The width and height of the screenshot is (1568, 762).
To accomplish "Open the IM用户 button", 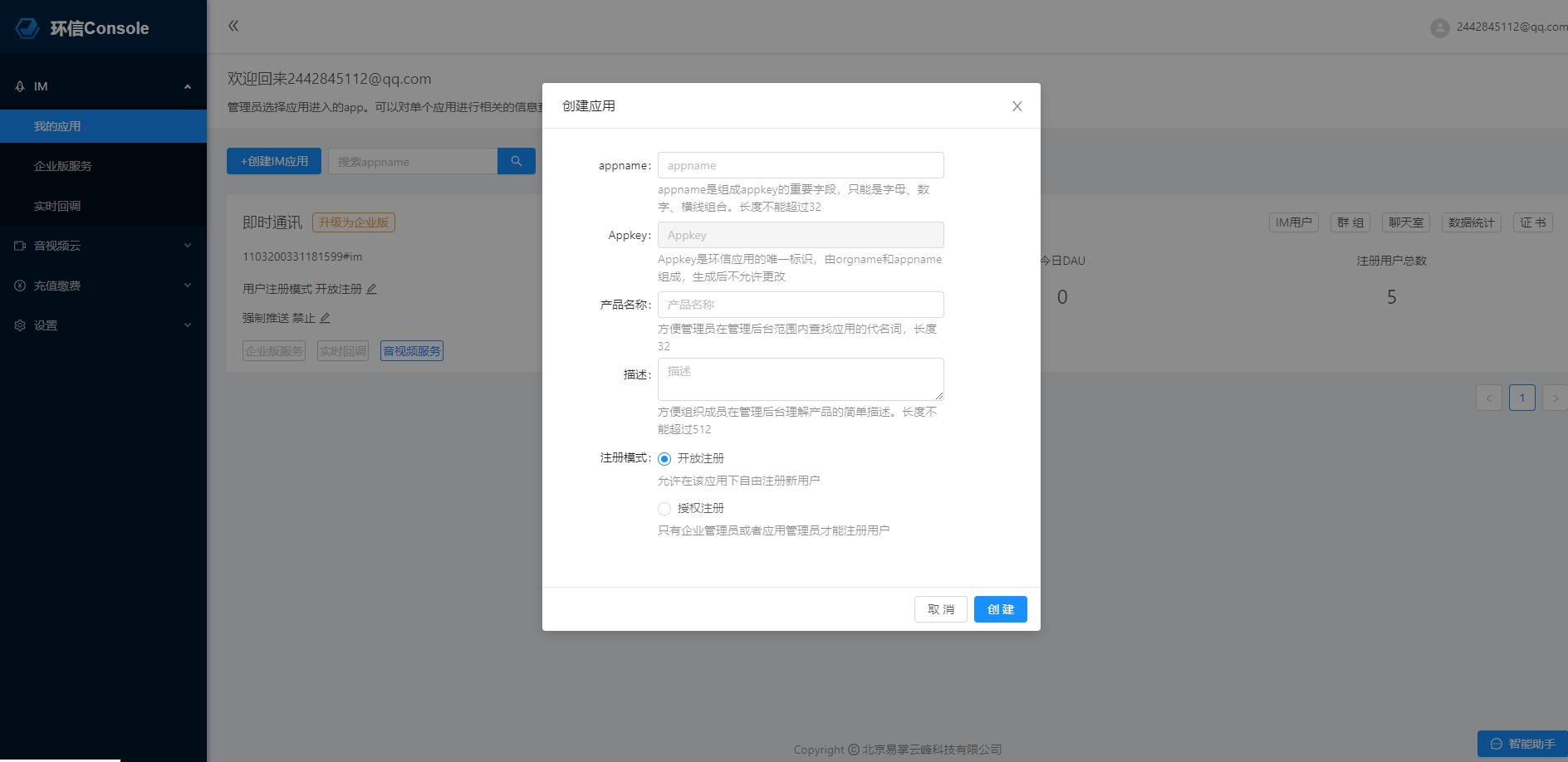I will 1294,222.
